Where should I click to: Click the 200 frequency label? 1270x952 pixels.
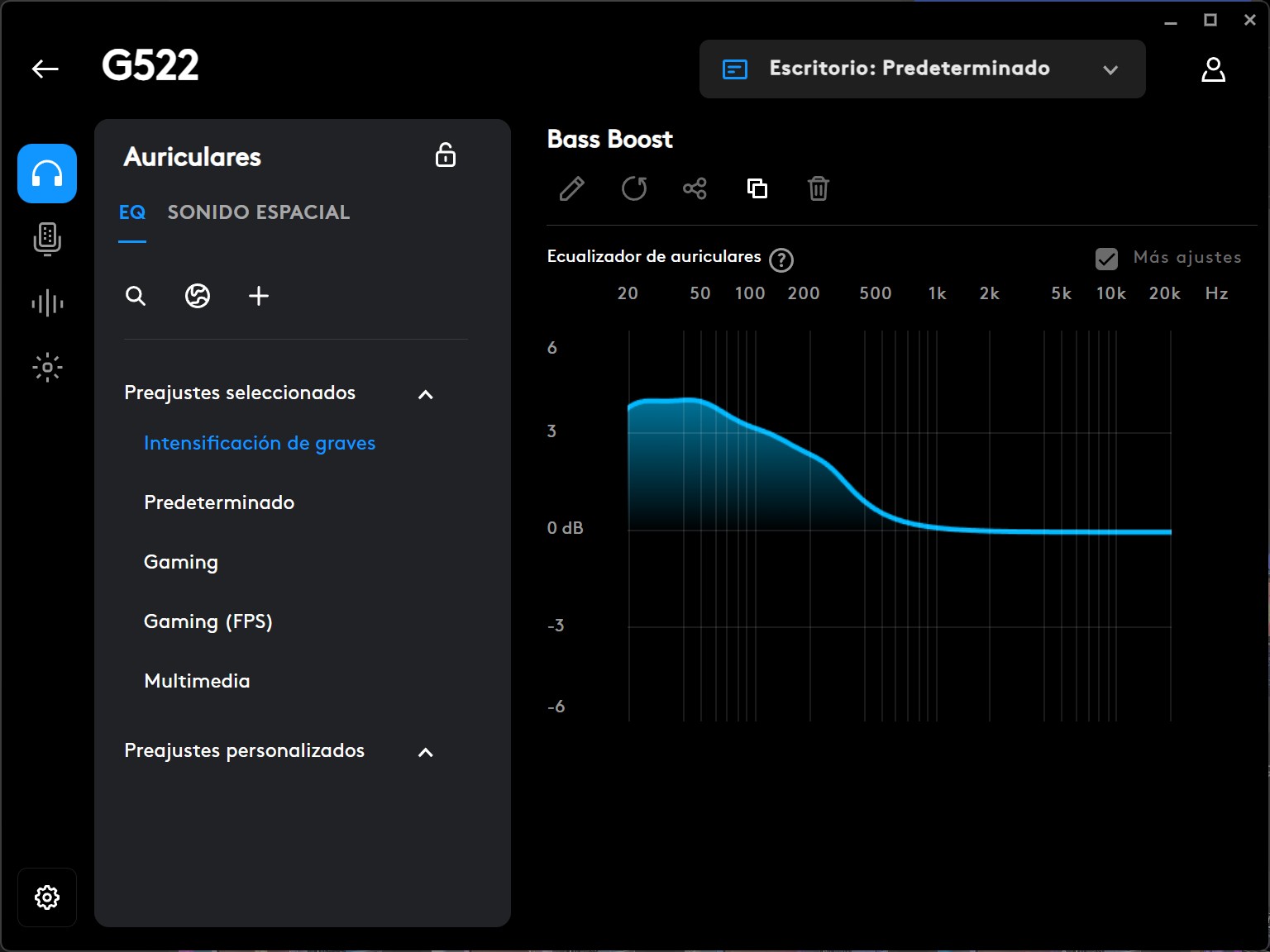[x=804, y=293]
